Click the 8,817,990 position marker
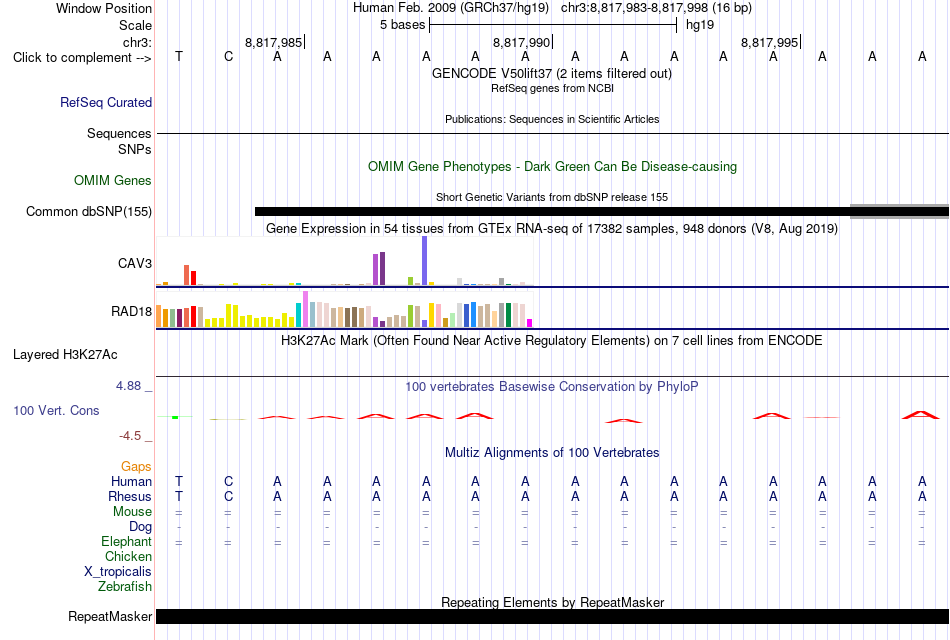Screen dimensions: 950x640 coord(522,42)
